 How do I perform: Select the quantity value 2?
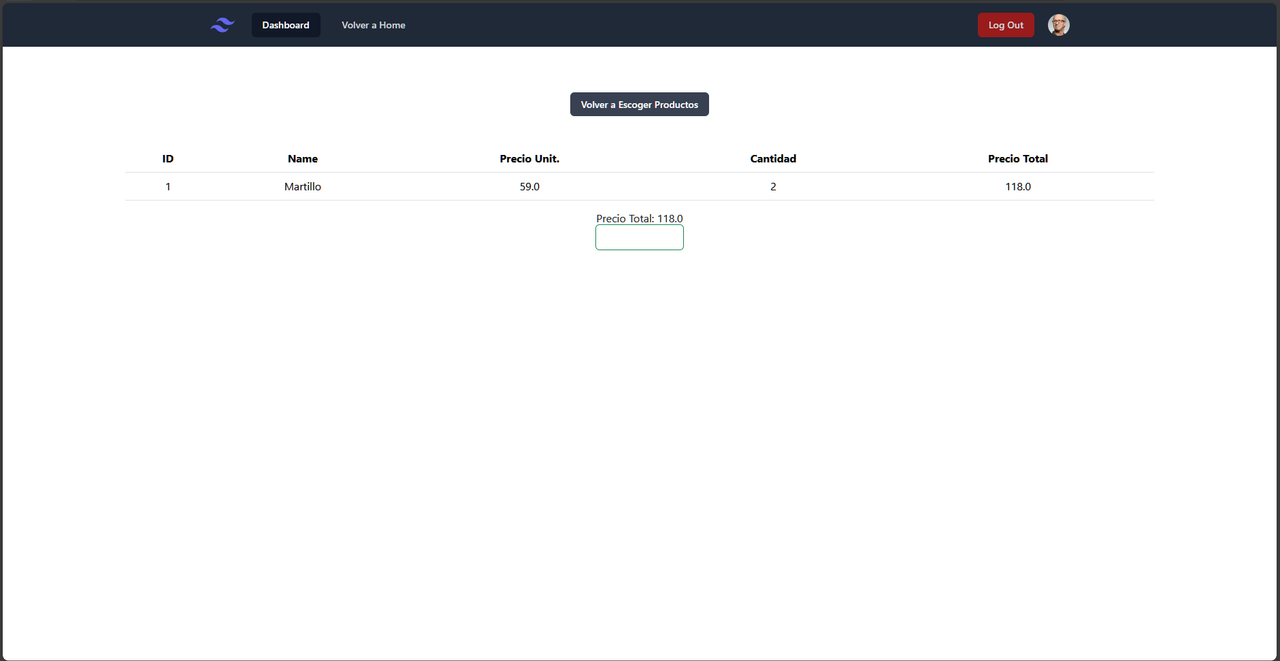pyautogui.click(x=772, y=186)
